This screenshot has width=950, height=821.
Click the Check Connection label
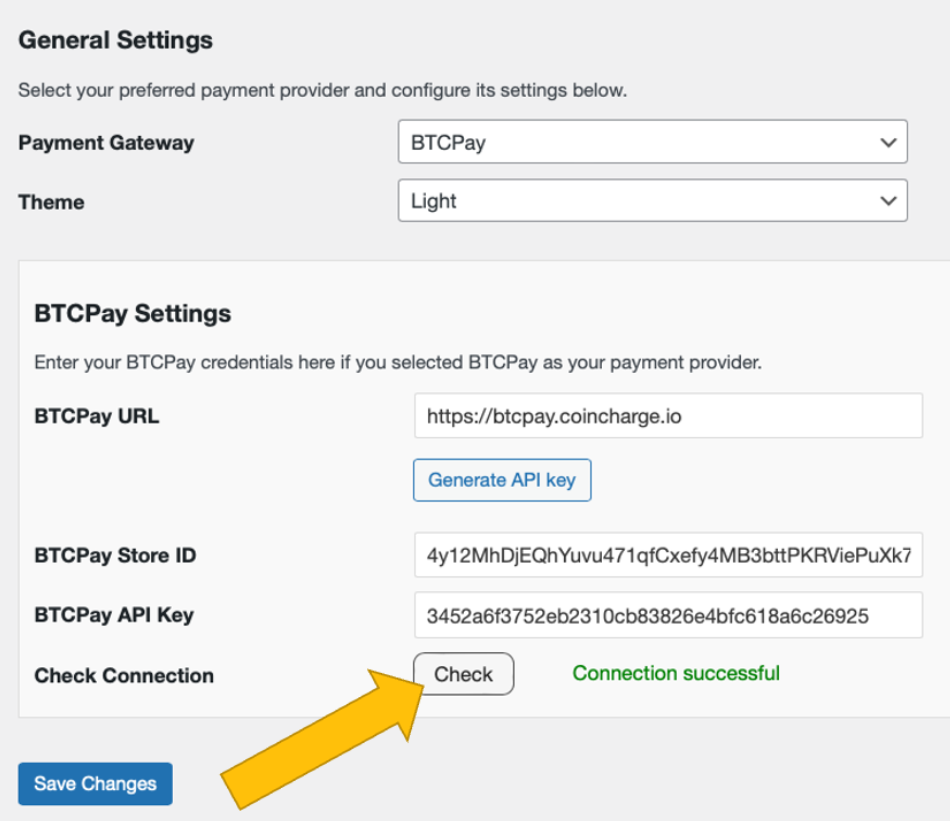(124, 675)
